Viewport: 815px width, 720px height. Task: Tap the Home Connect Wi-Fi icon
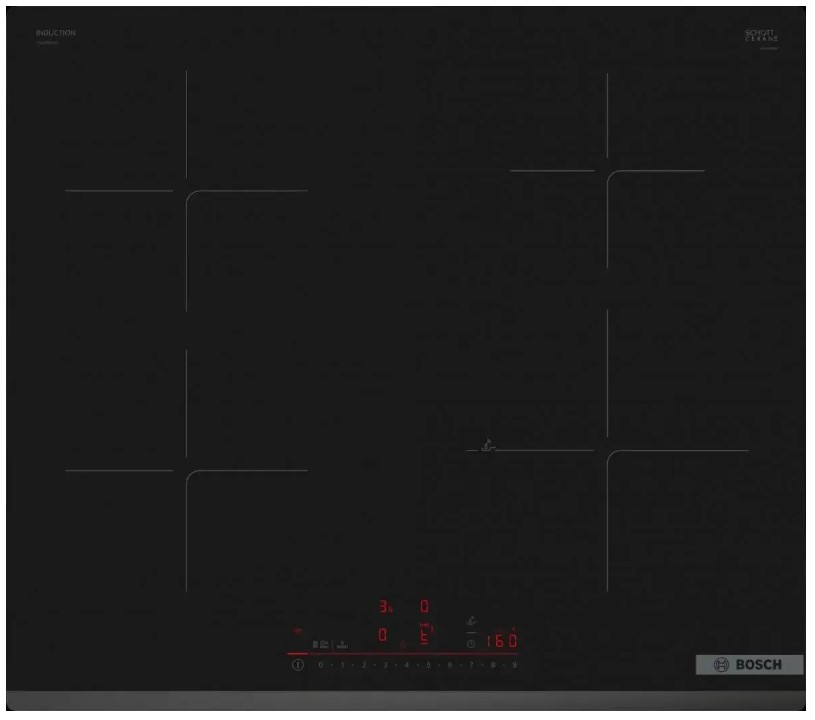[295, 628]
